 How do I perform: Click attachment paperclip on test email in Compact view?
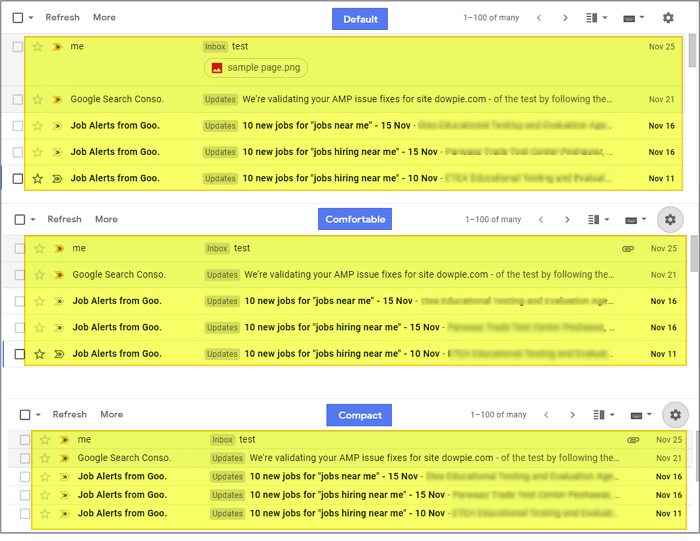coord(633,440)
